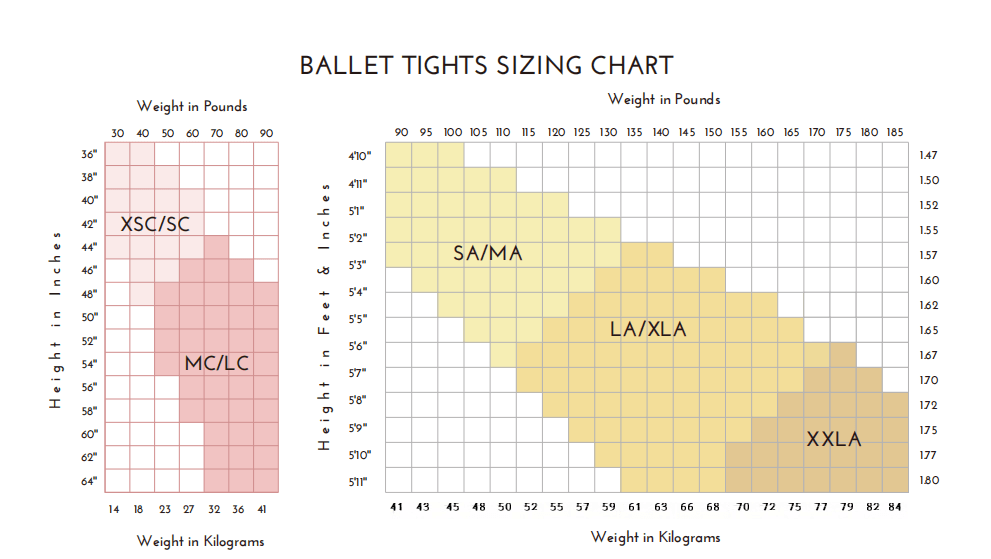The width and height of the screenshot is (991, 559).
Task: Click the 84 kilograms value on the adult chart
Action: point(894,507)
